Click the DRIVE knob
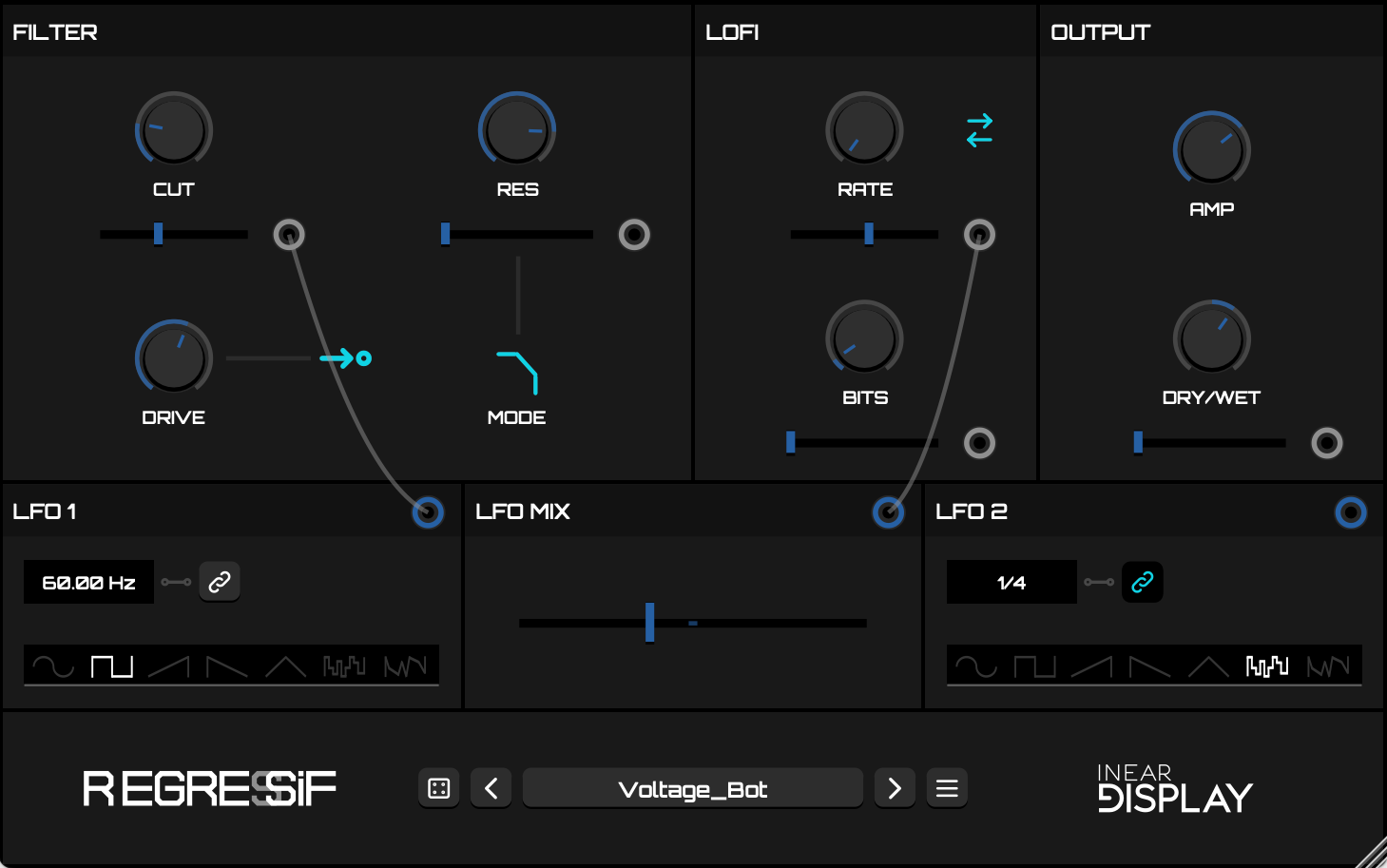 (x=174, y=357)
